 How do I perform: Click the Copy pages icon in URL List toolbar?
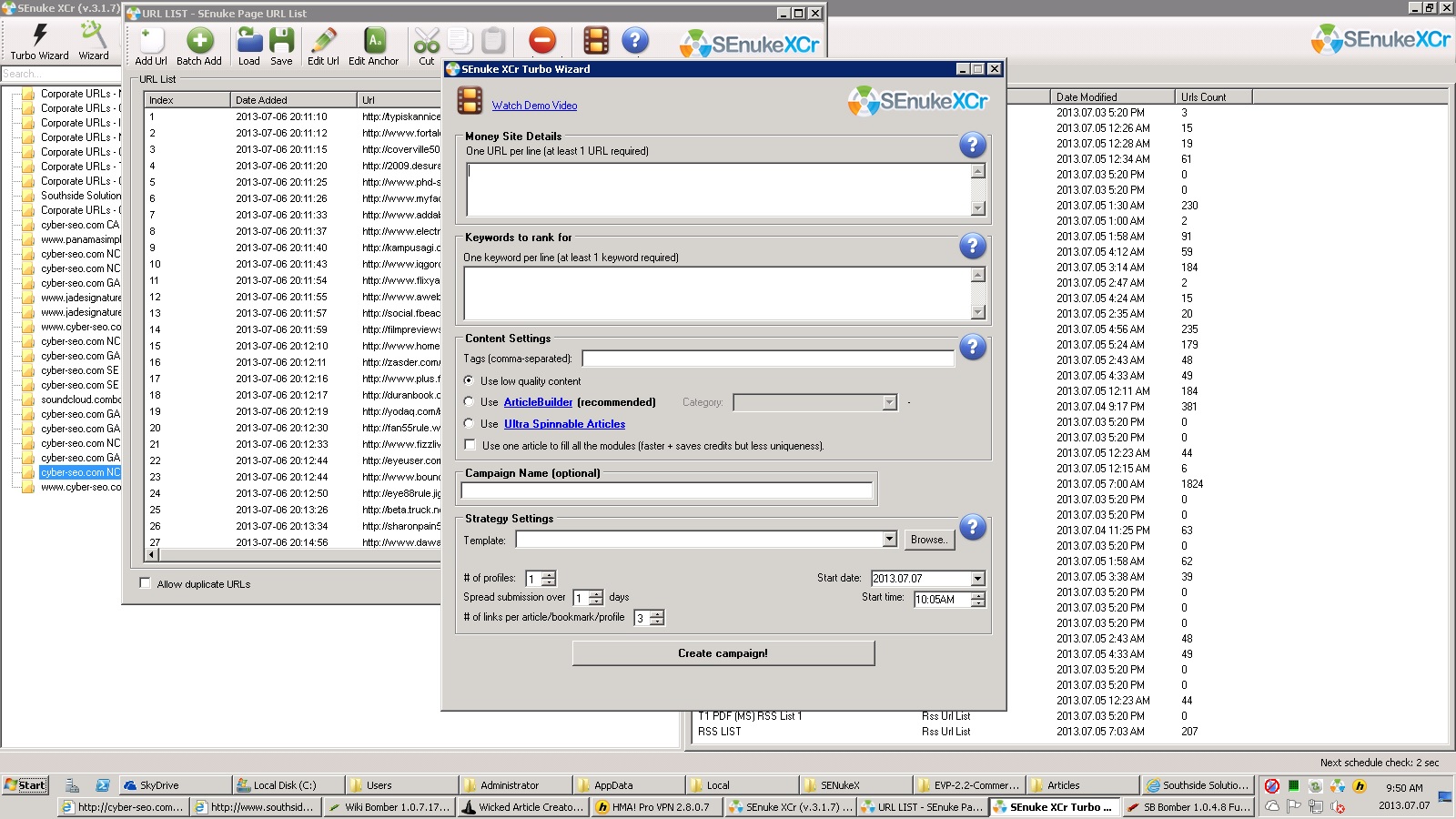coord(460,41)
